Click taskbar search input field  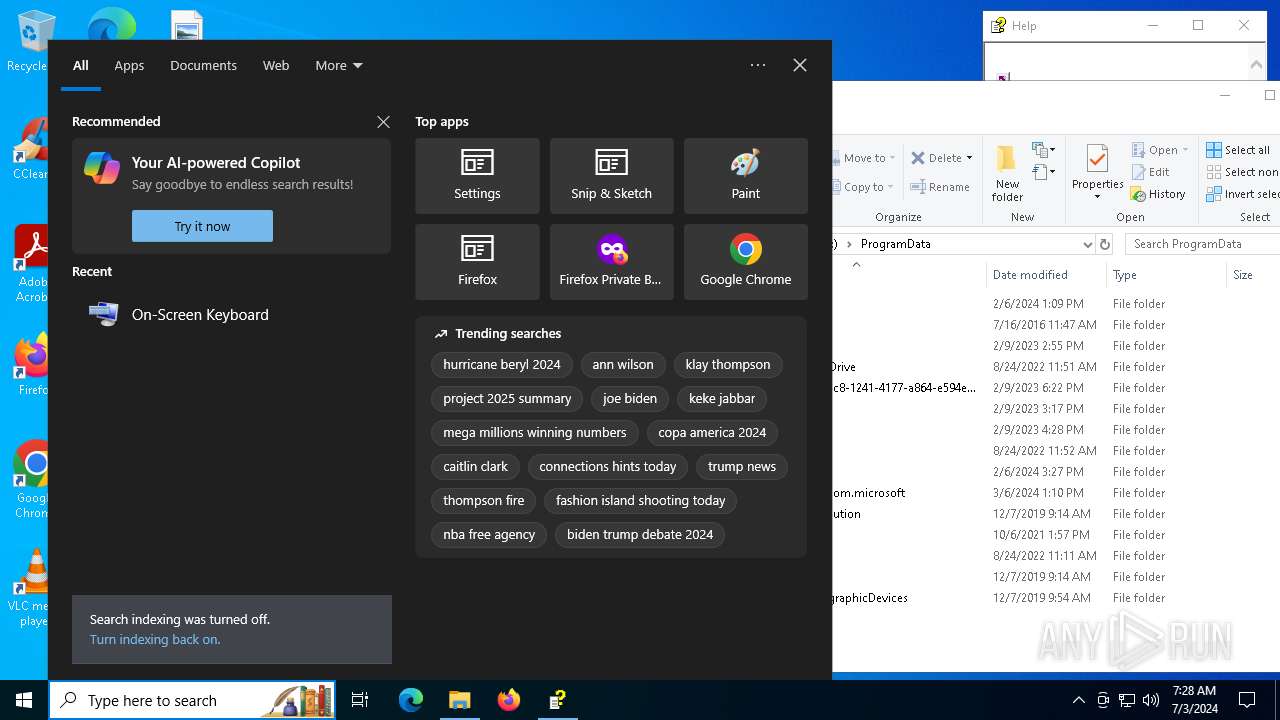pos(192,700)
